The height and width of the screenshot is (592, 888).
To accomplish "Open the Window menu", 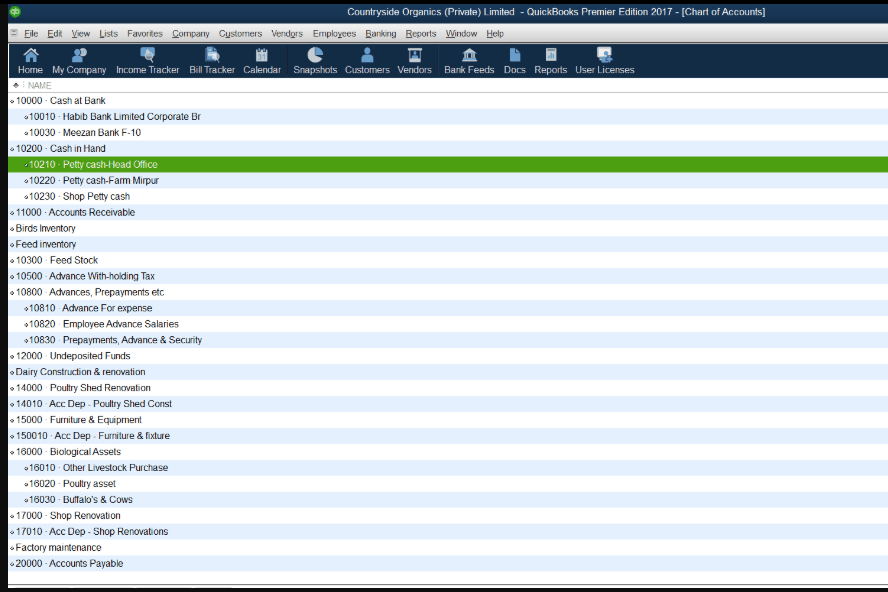I will [461, 33].
